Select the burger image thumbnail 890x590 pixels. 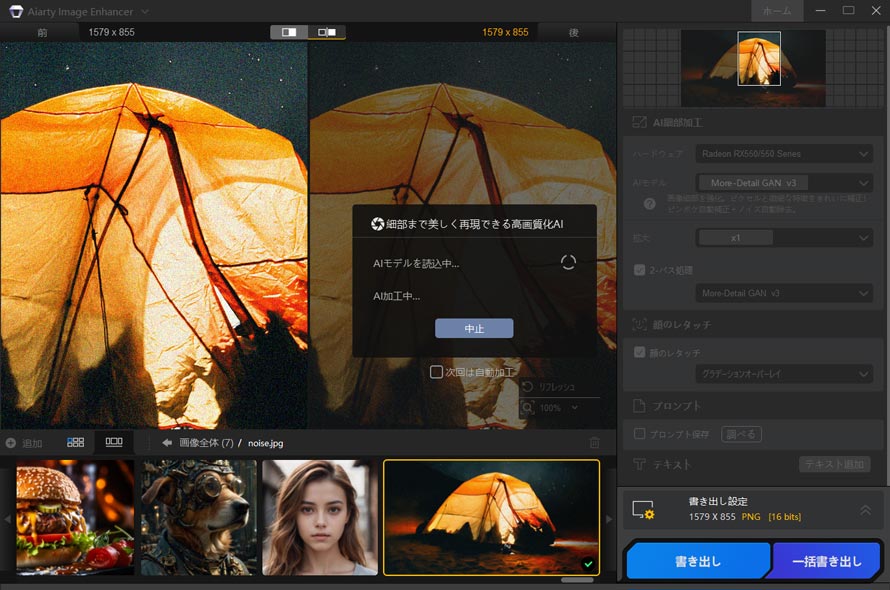75,517
